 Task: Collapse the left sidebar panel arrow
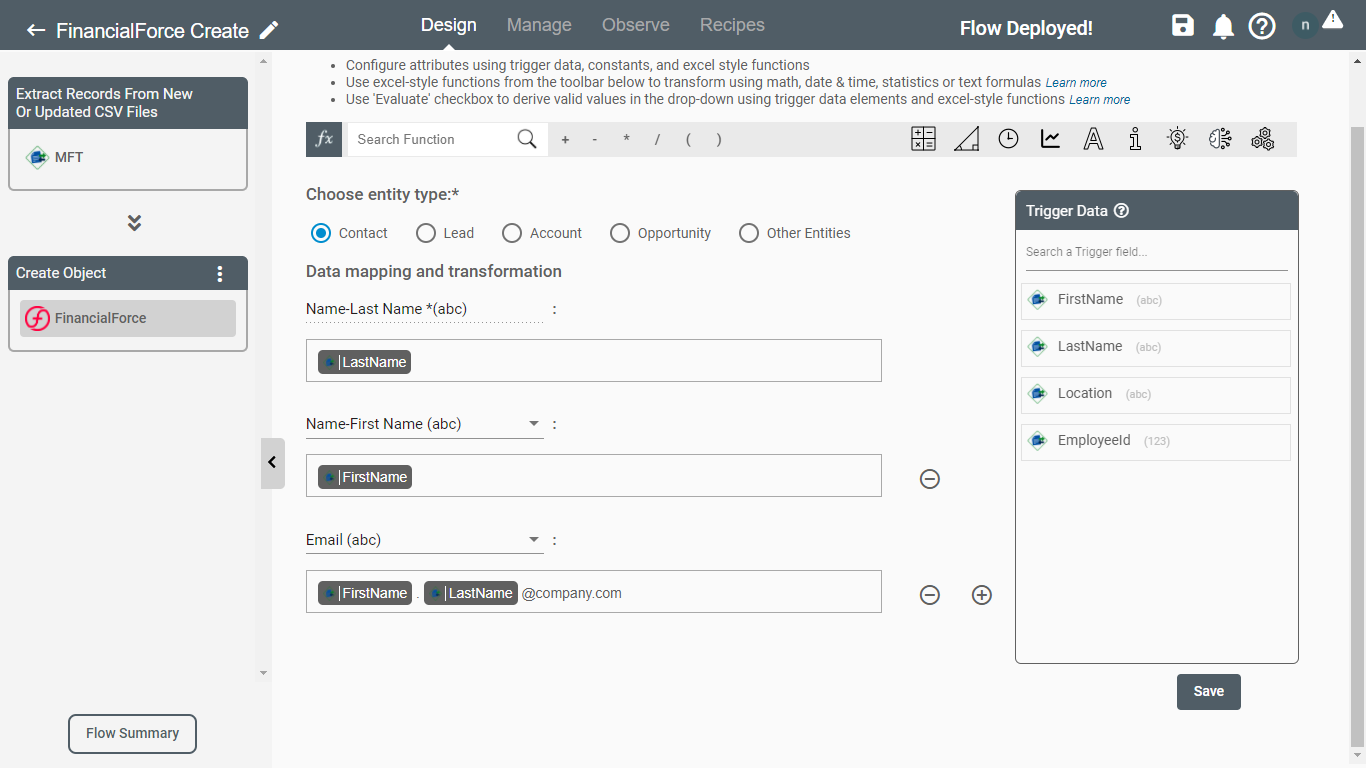[x=272, y=463]
